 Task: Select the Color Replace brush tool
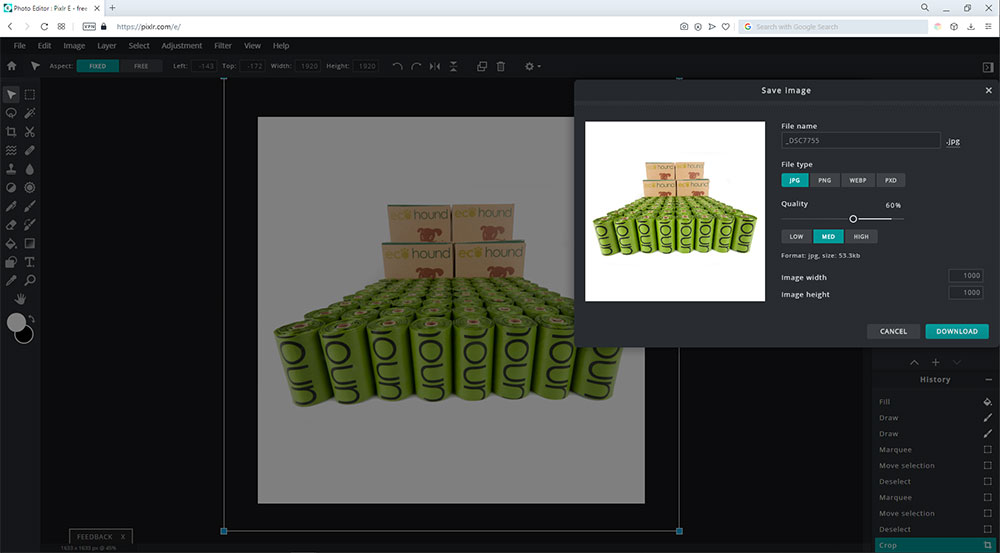tap(29, 225)
